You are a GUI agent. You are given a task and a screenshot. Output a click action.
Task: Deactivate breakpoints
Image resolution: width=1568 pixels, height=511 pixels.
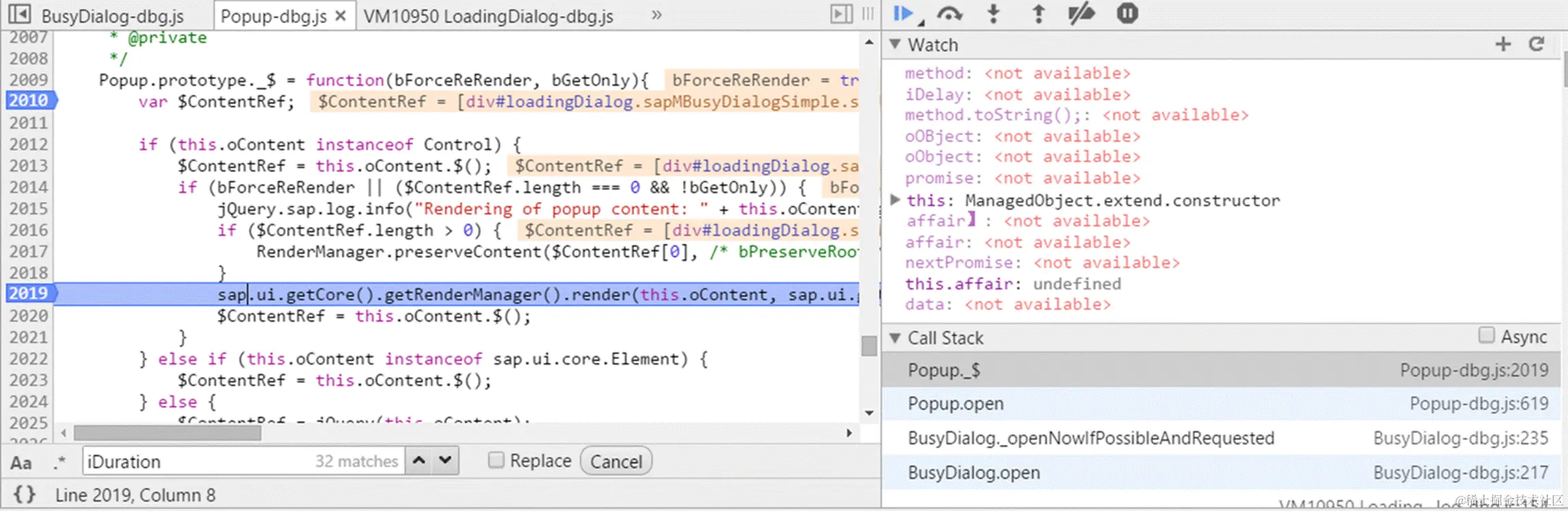click(1081, 14)
